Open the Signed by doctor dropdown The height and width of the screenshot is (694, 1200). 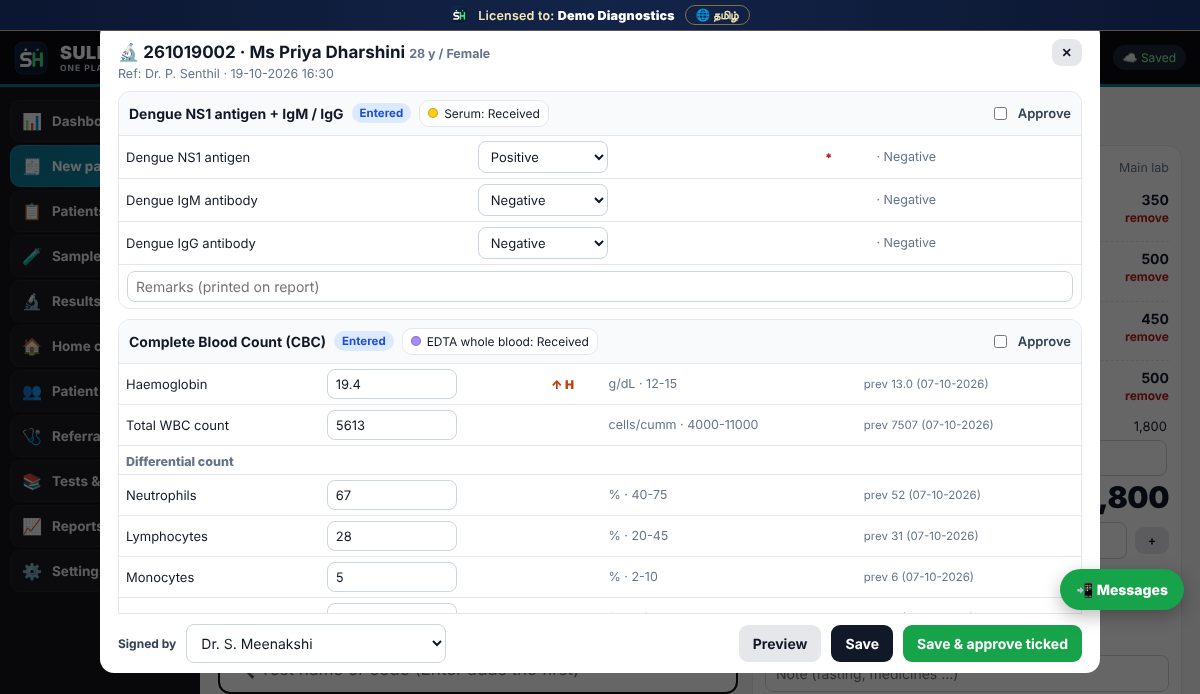316,644
